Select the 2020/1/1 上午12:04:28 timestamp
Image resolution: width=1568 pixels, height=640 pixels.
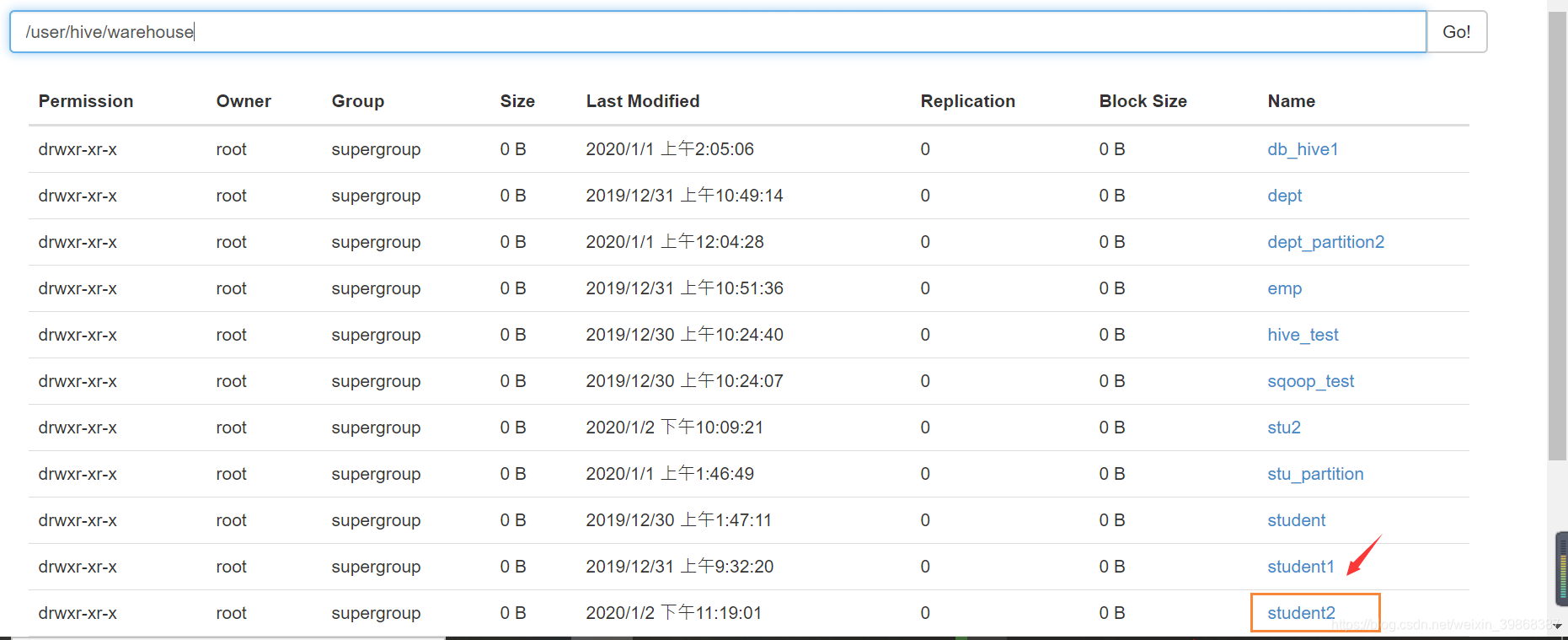[x=675, y=242]
